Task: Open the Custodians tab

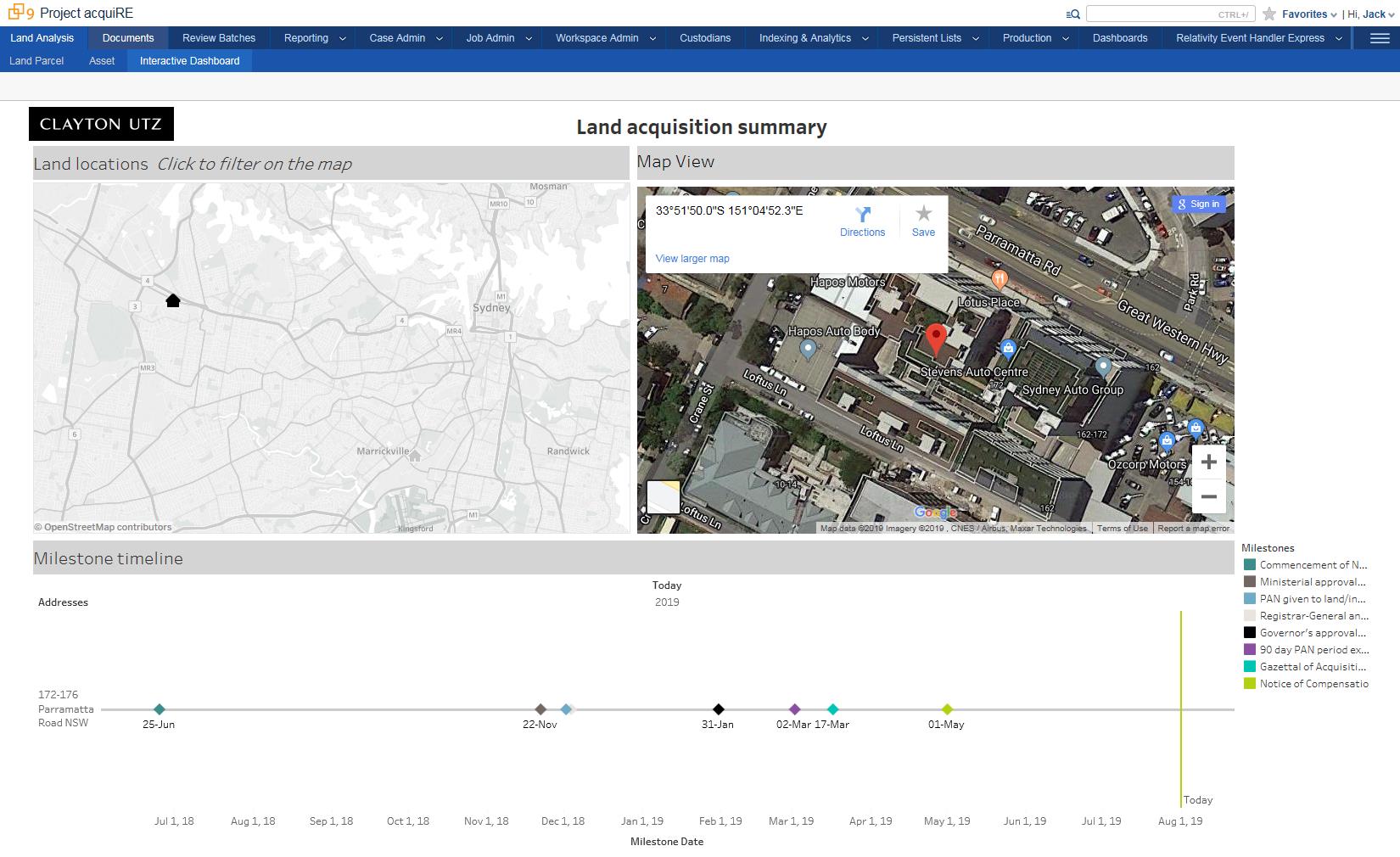Action: click(x=705, y=38)
